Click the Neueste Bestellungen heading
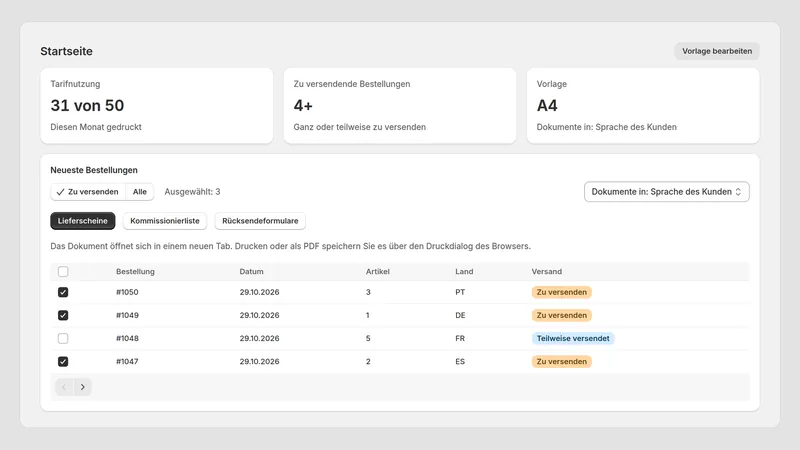This screenshot has width=800, height=450. (94, 170)
